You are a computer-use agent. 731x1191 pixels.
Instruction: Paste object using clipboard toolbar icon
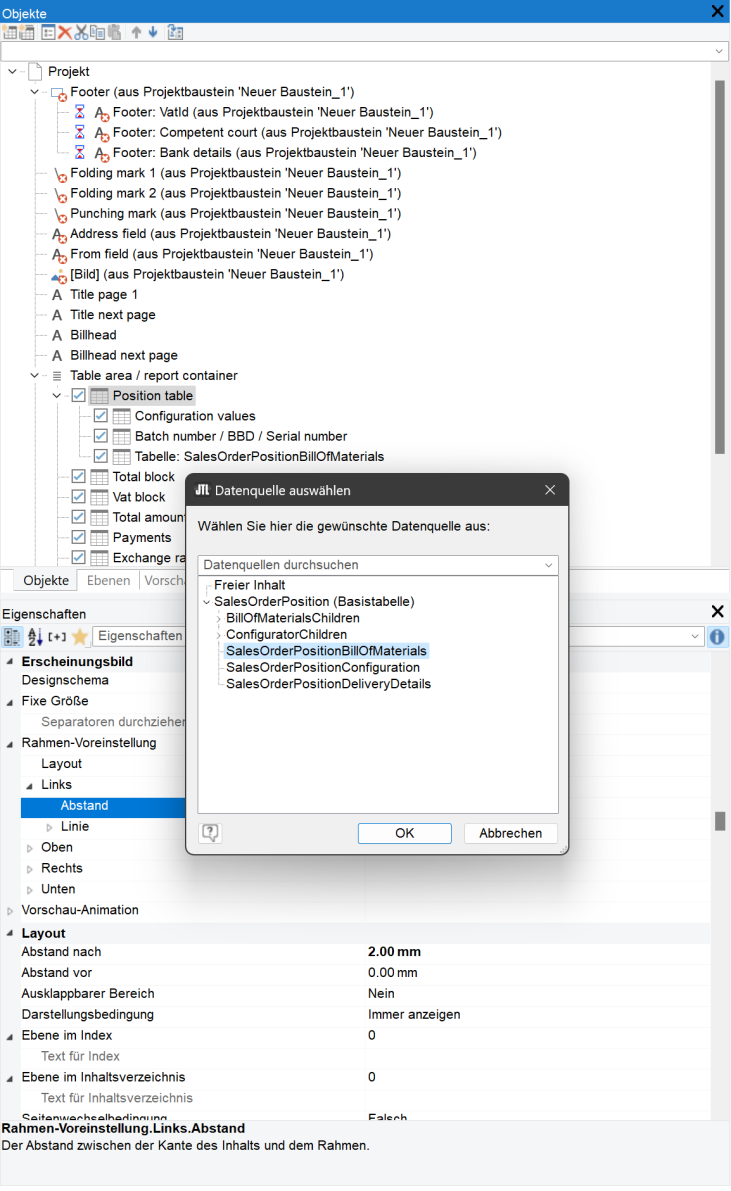[x=115, y=33]
